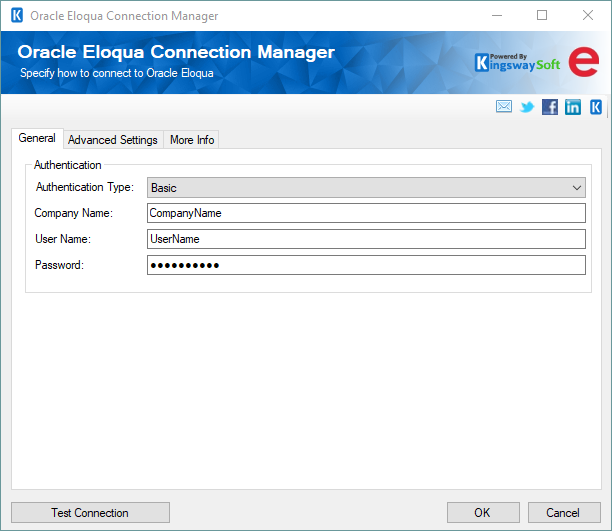Image resolution: width=612 pixels, height=531 pixels.
Task: Click the Authentication Type label
Action: pos(85,187)
